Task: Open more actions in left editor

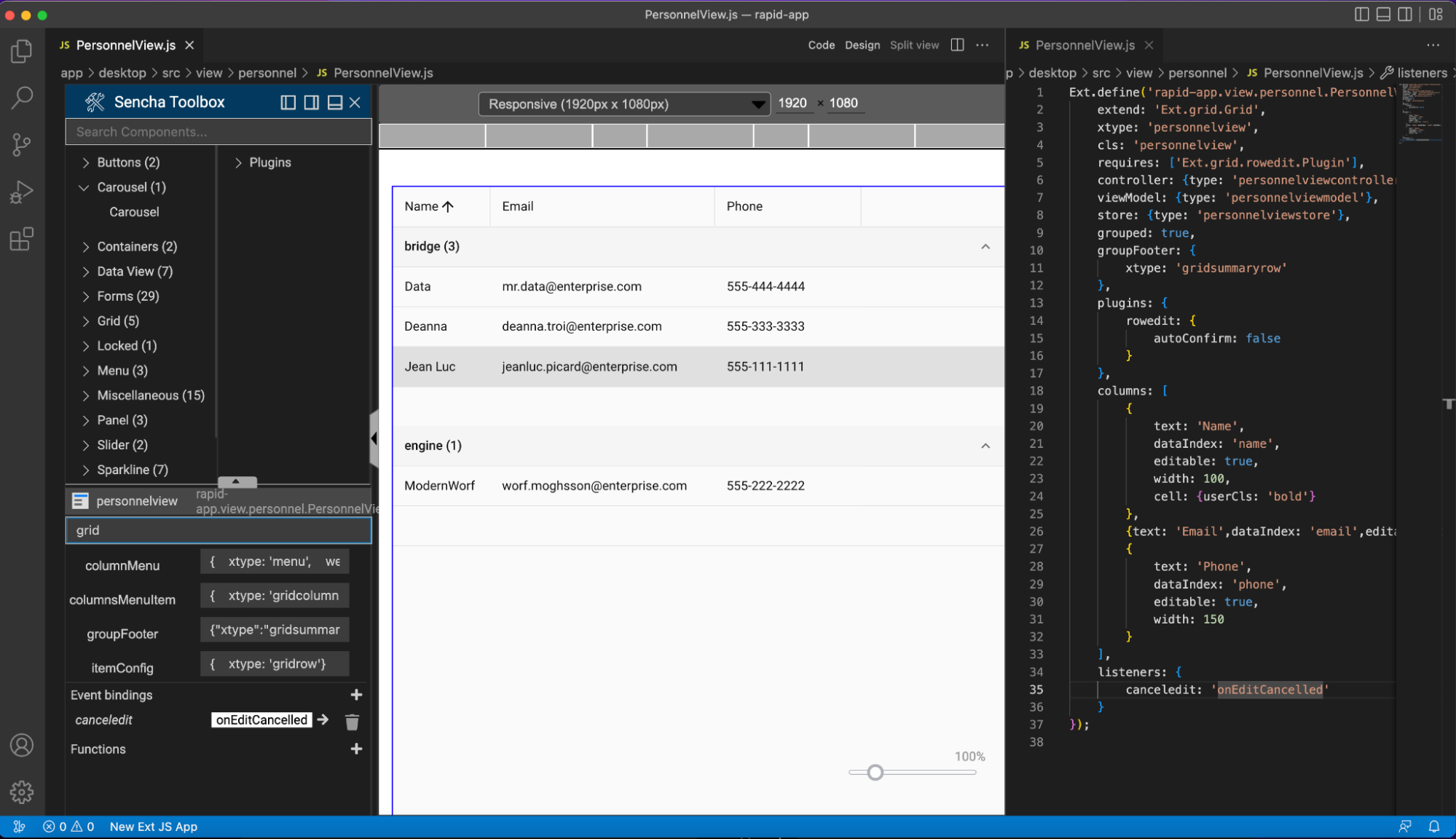Action: [x=983, y=45]
